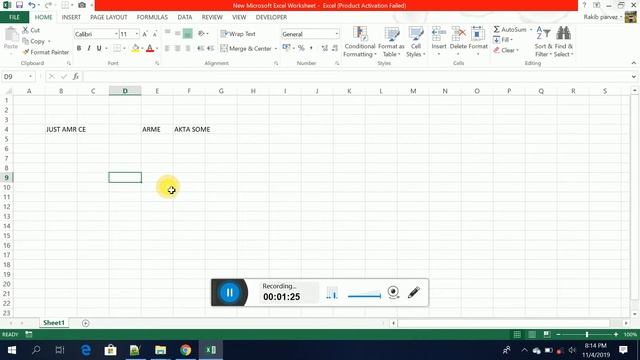This screenshot has height=360, width=640.
Task: Open File Explorer from the taskbar
Action: tap(160, 350)
